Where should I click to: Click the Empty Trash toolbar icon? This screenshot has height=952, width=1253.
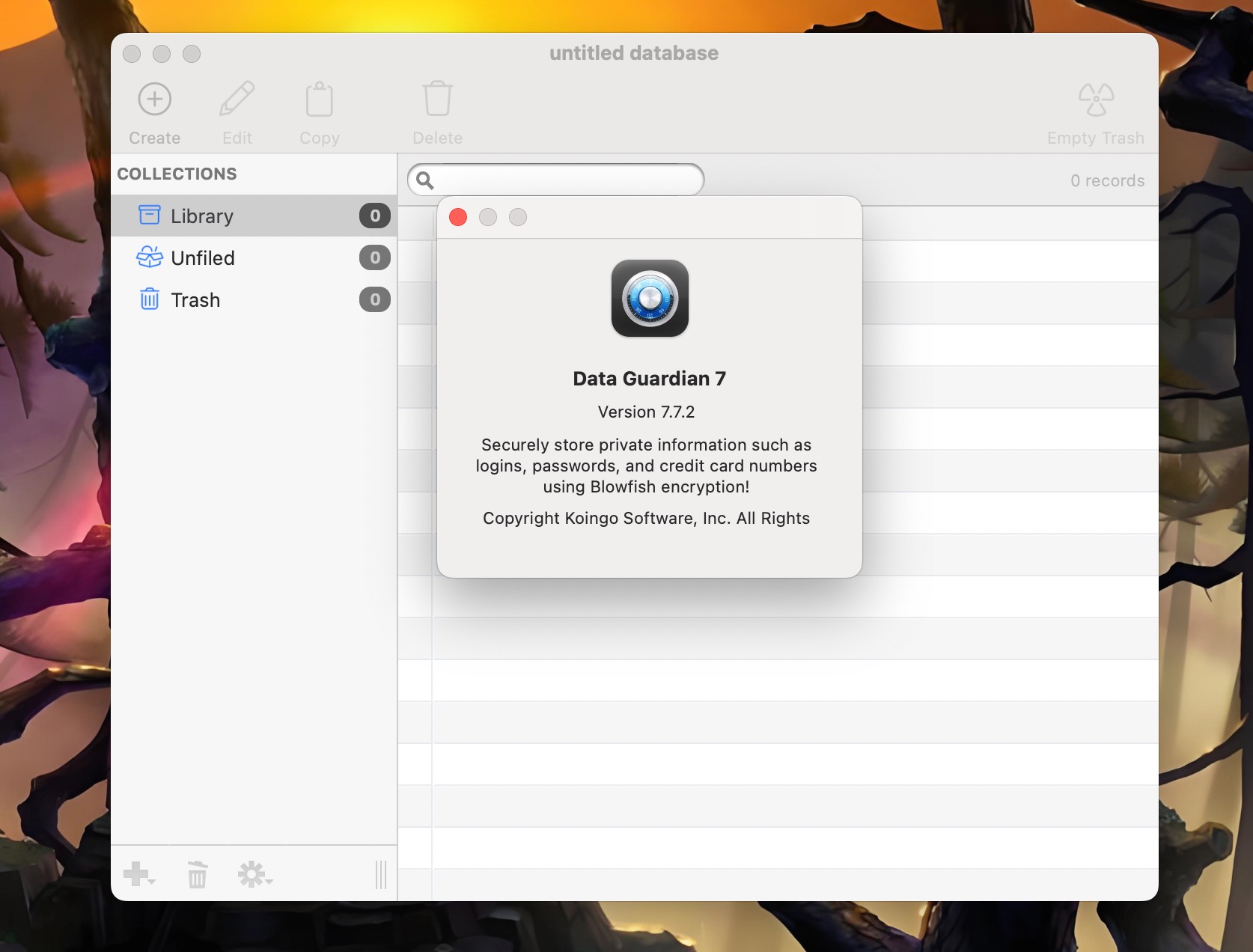[1096, 100]
